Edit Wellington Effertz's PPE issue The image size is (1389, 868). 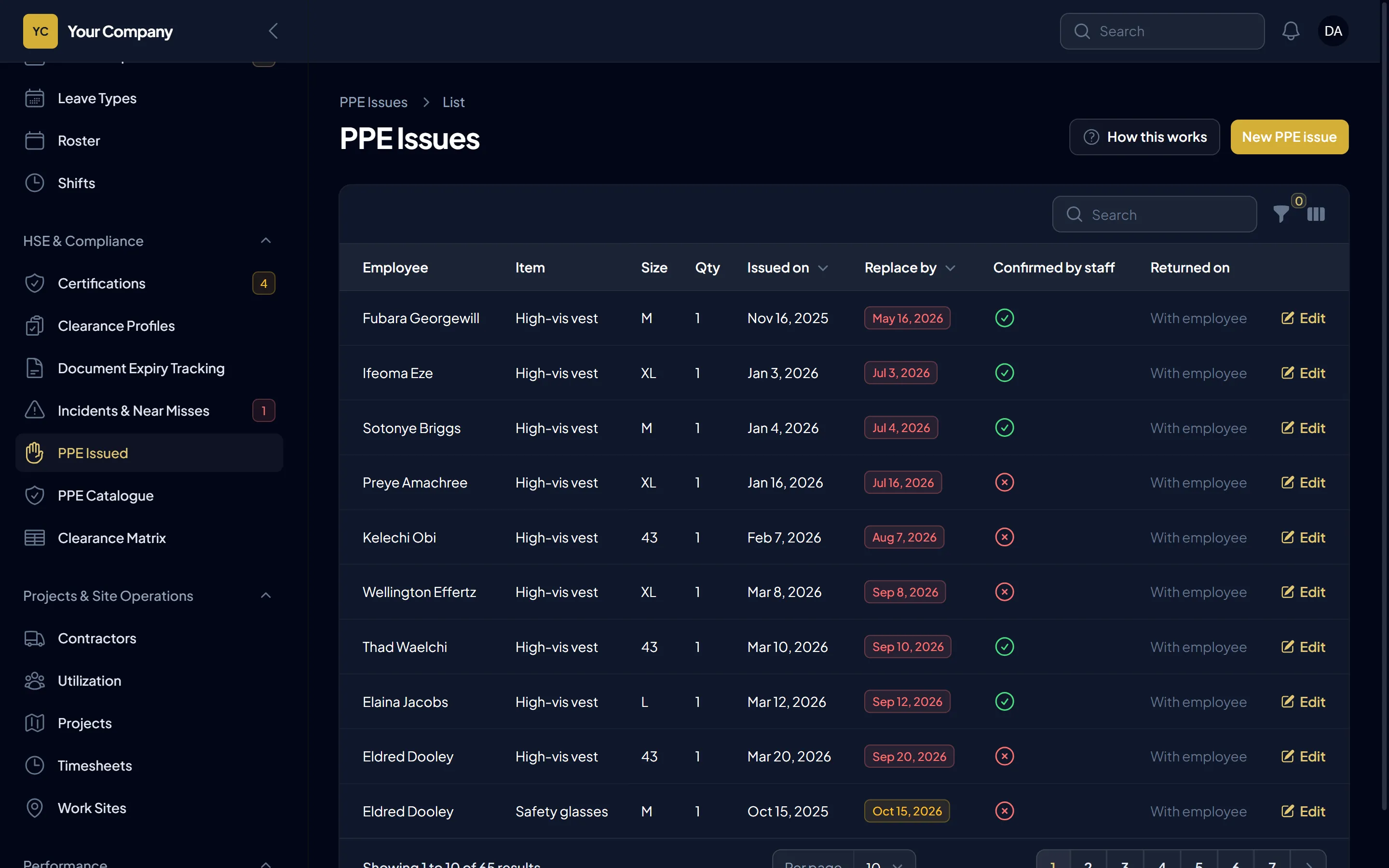[1303, 592]
